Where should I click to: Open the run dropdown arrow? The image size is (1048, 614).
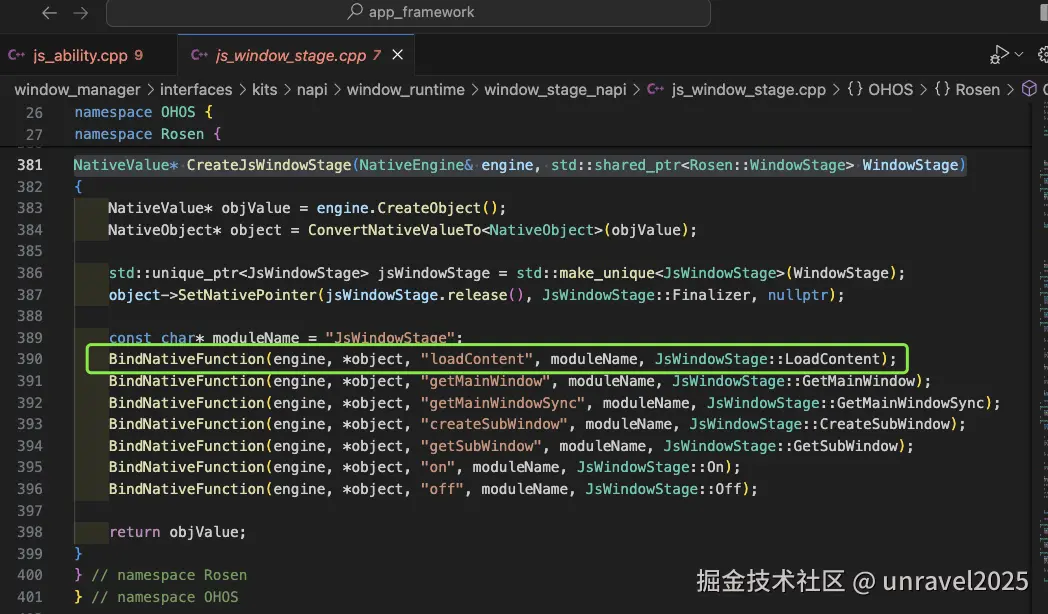pos(1019,55)
